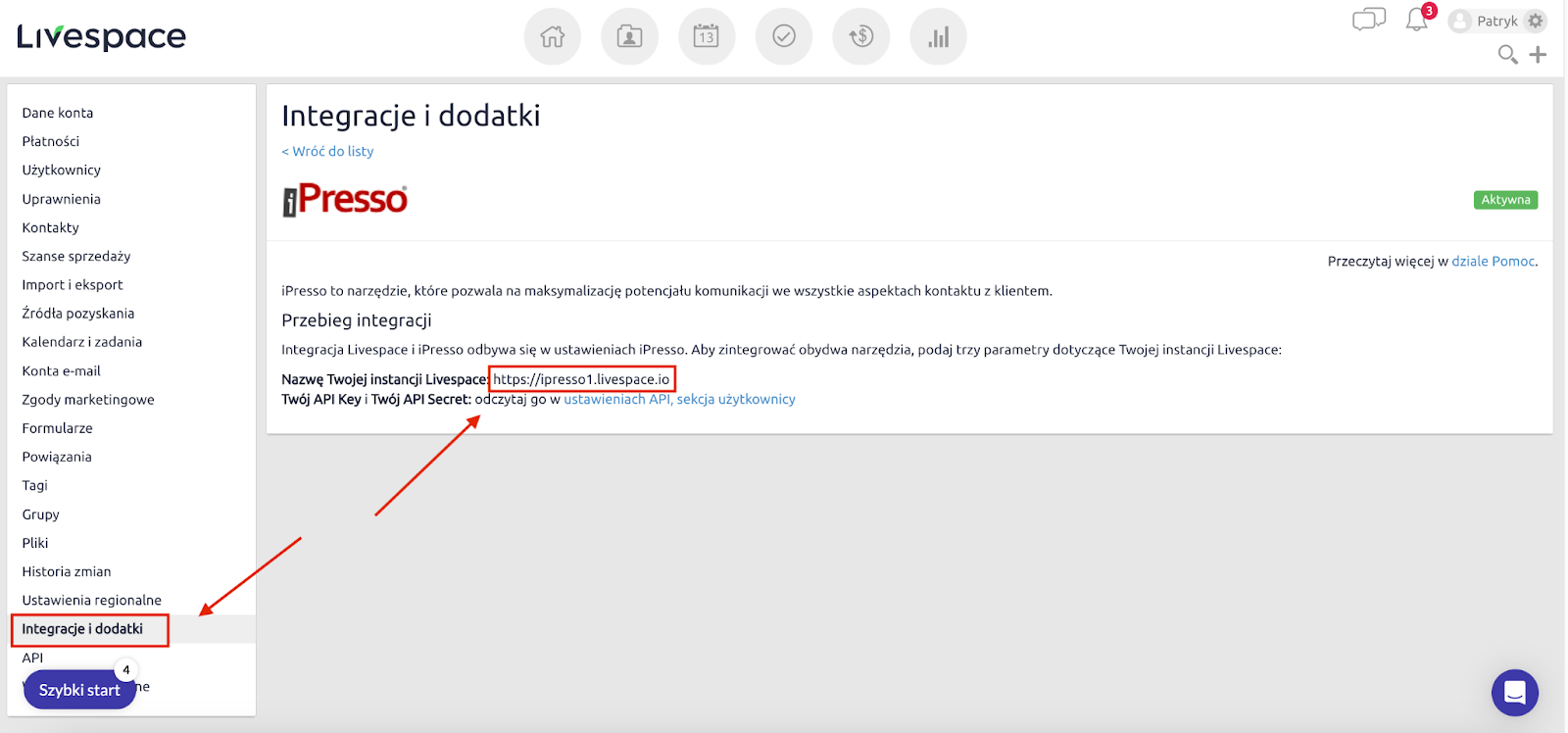Select Formularze menu item
The height and width of the screenshot is (733, 1568).
[x=58, y=428]
